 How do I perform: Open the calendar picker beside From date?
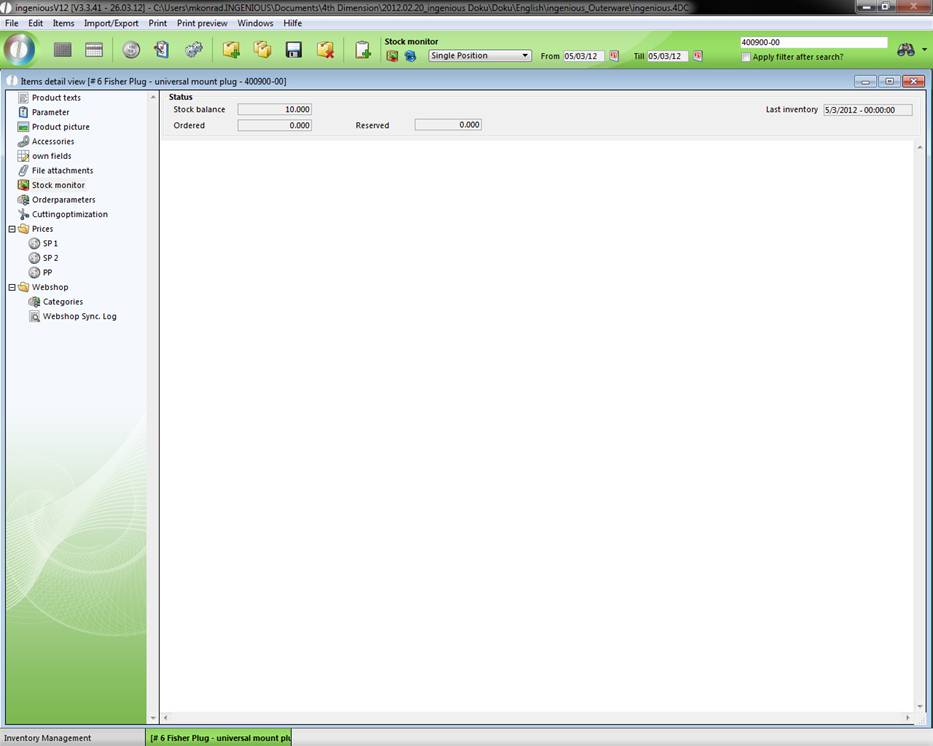(x=614, y=56)
